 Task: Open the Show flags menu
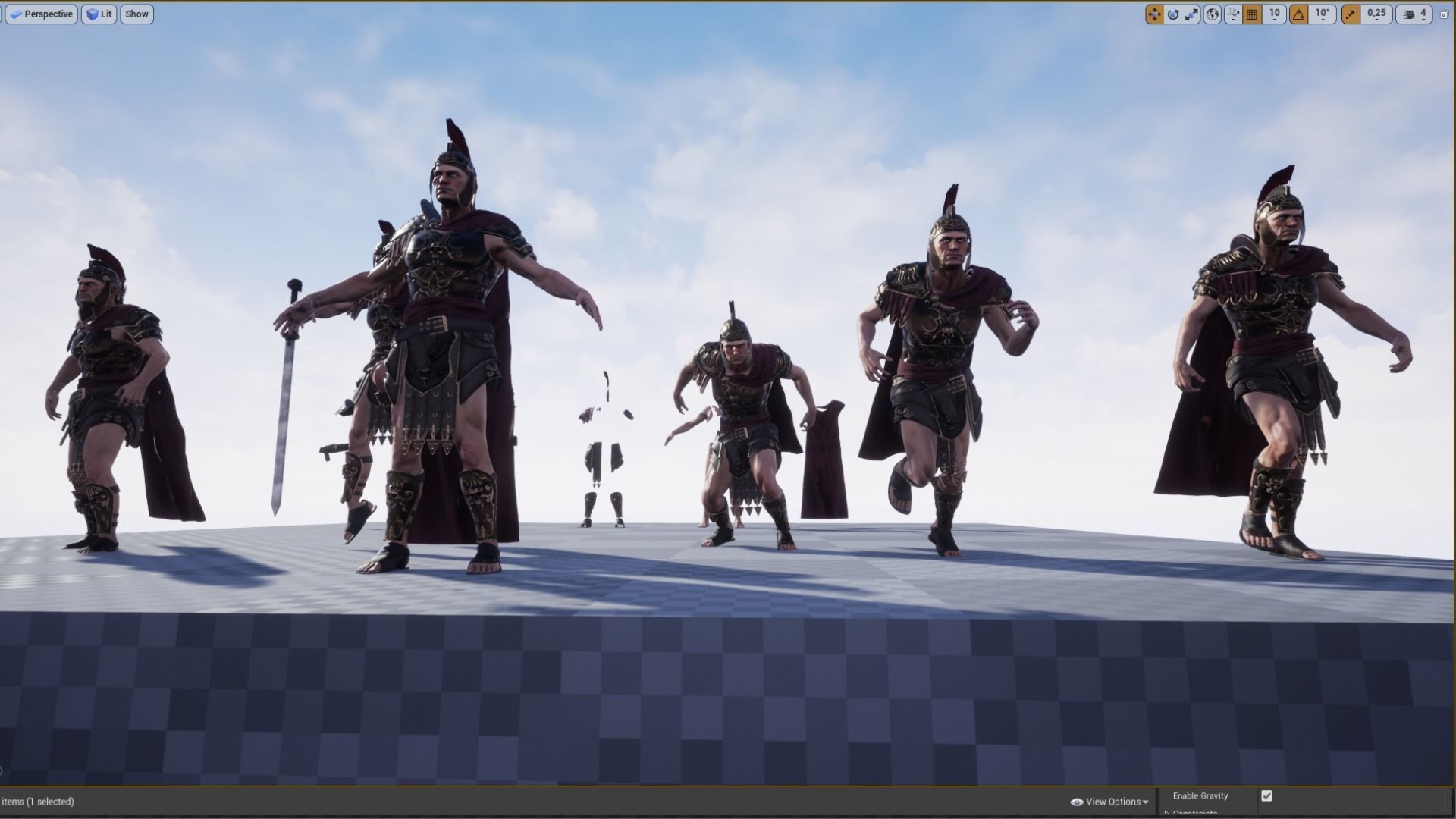136,14
